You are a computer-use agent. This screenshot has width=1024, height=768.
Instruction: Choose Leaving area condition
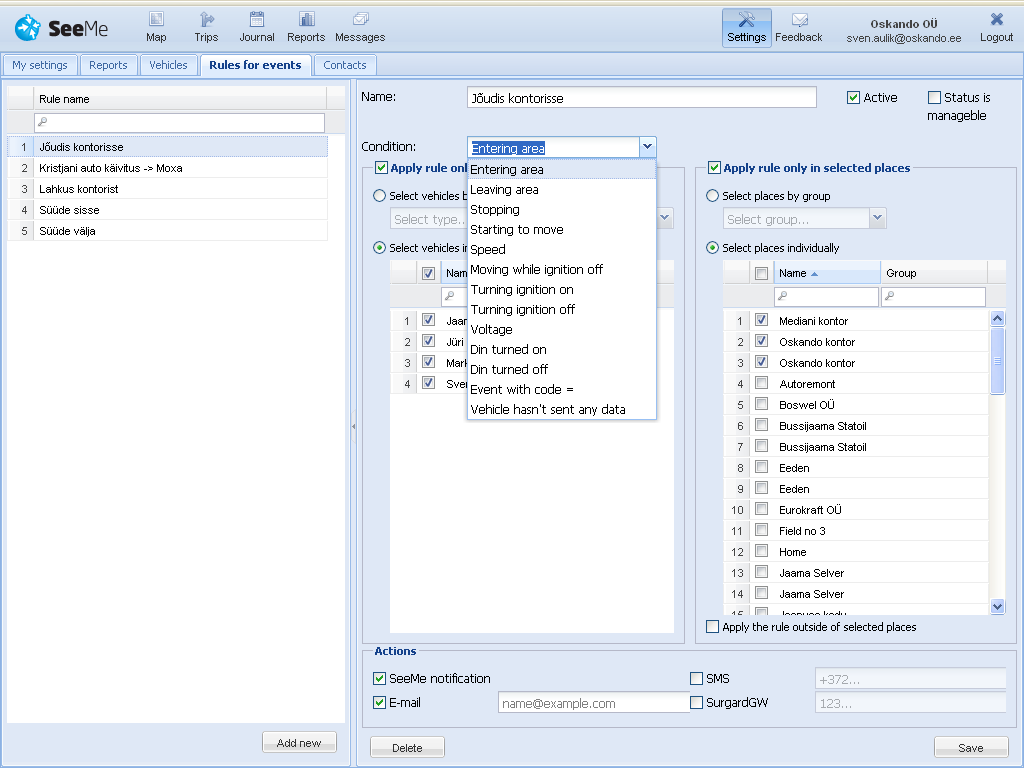562,189
